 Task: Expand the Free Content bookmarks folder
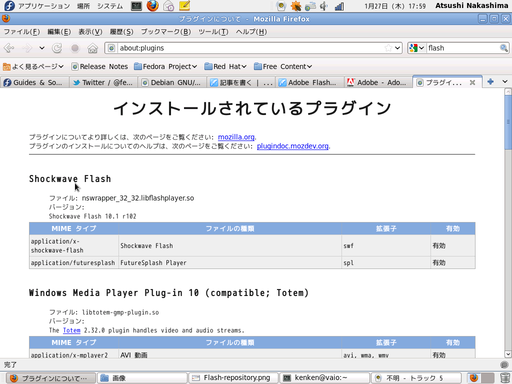pos(283,67)
